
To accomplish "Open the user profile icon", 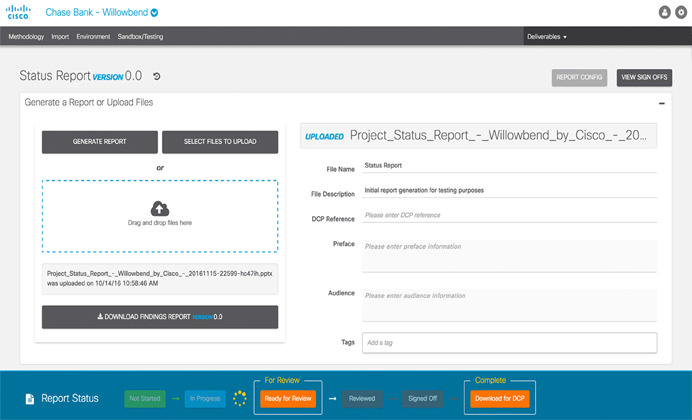I will tap(665, 12).
